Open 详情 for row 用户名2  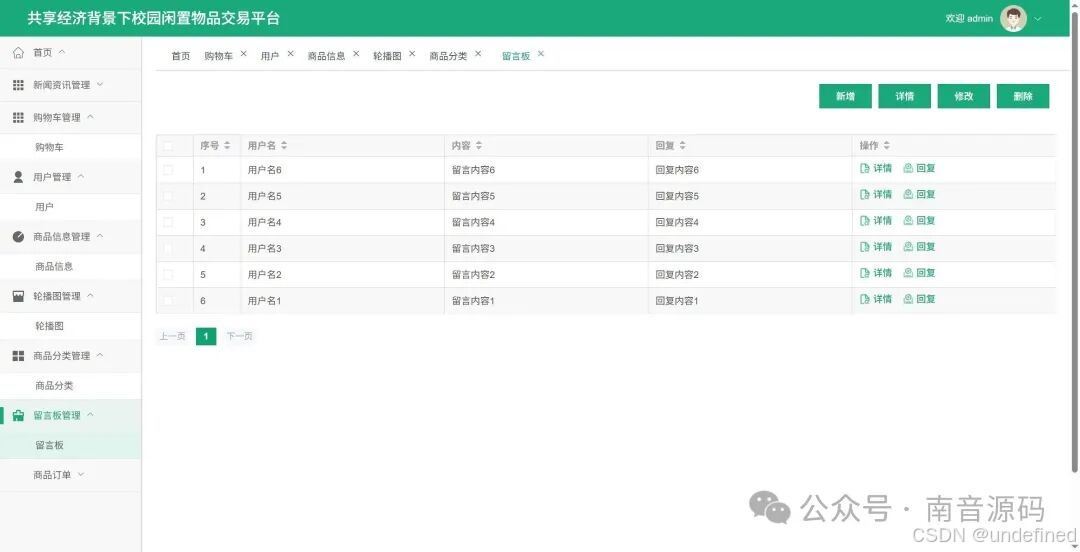point(876,273)
